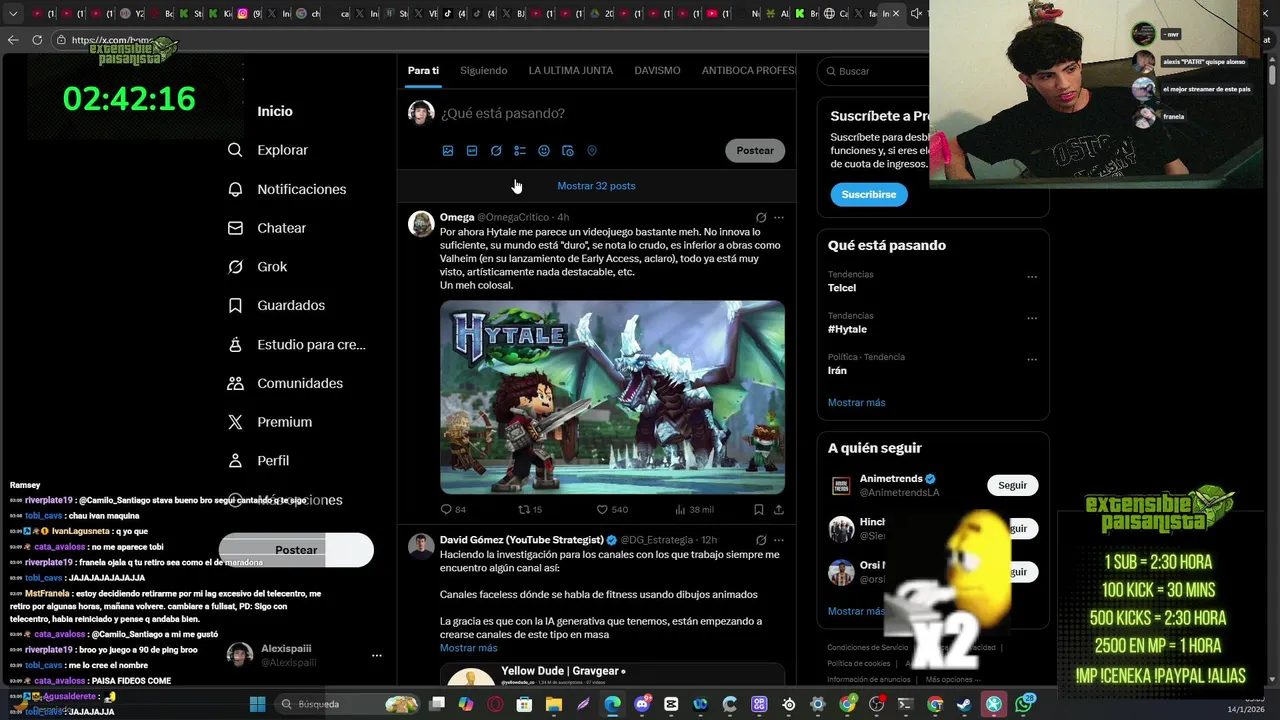Open the DAVISMO tab
1280x720 pixels.
click(x=657, y=71)
